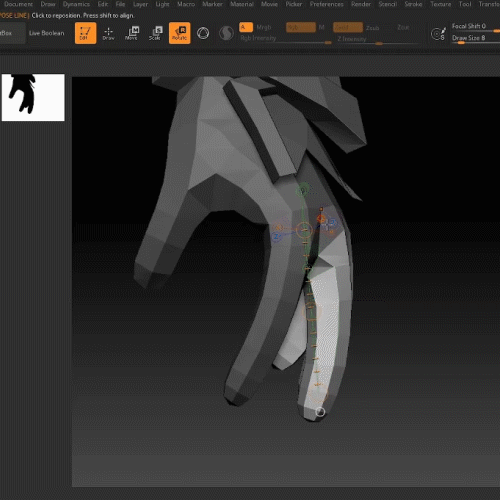The image size is (500, 500).
Task: Click the hand silhouette thumbnail
Action: 33,97
